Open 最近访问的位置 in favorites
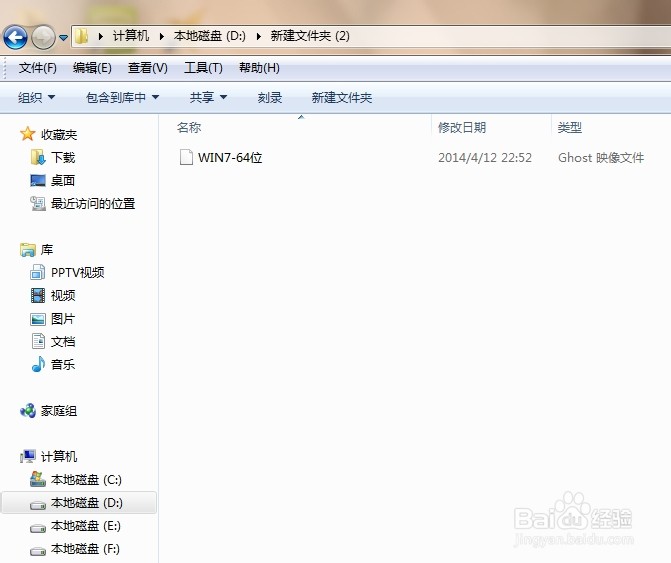Viewport: 671px width, 563px height. (93, 204)
